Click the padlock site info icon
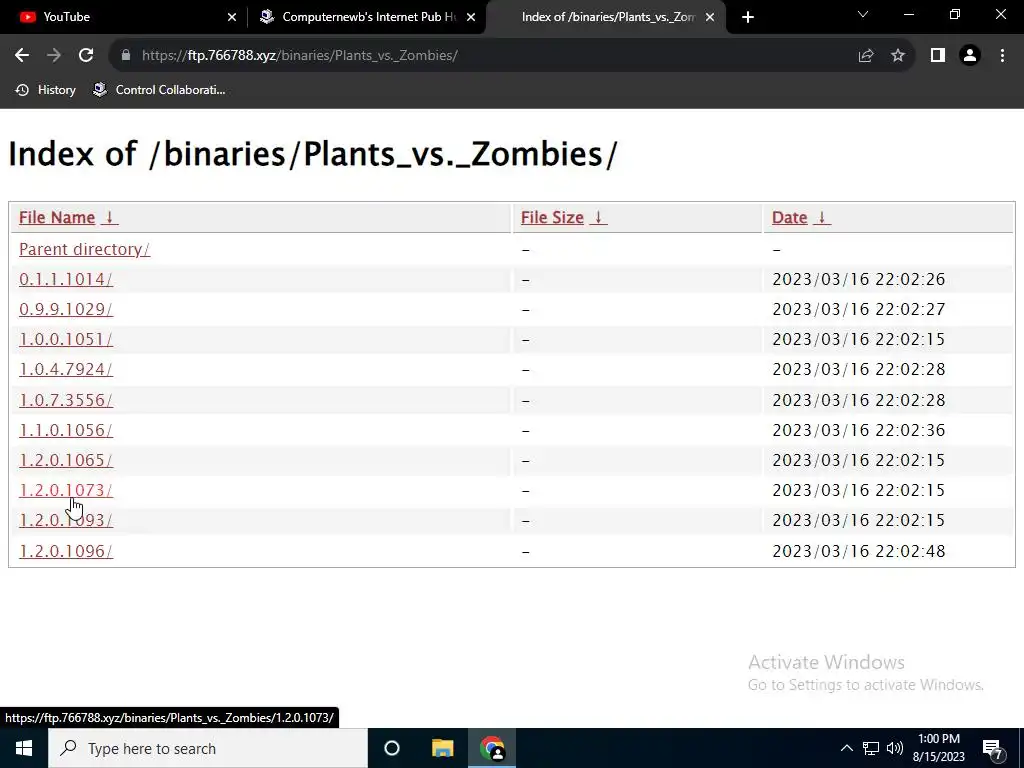This screenshot has width=1024, height=768. tap(126, 56)
